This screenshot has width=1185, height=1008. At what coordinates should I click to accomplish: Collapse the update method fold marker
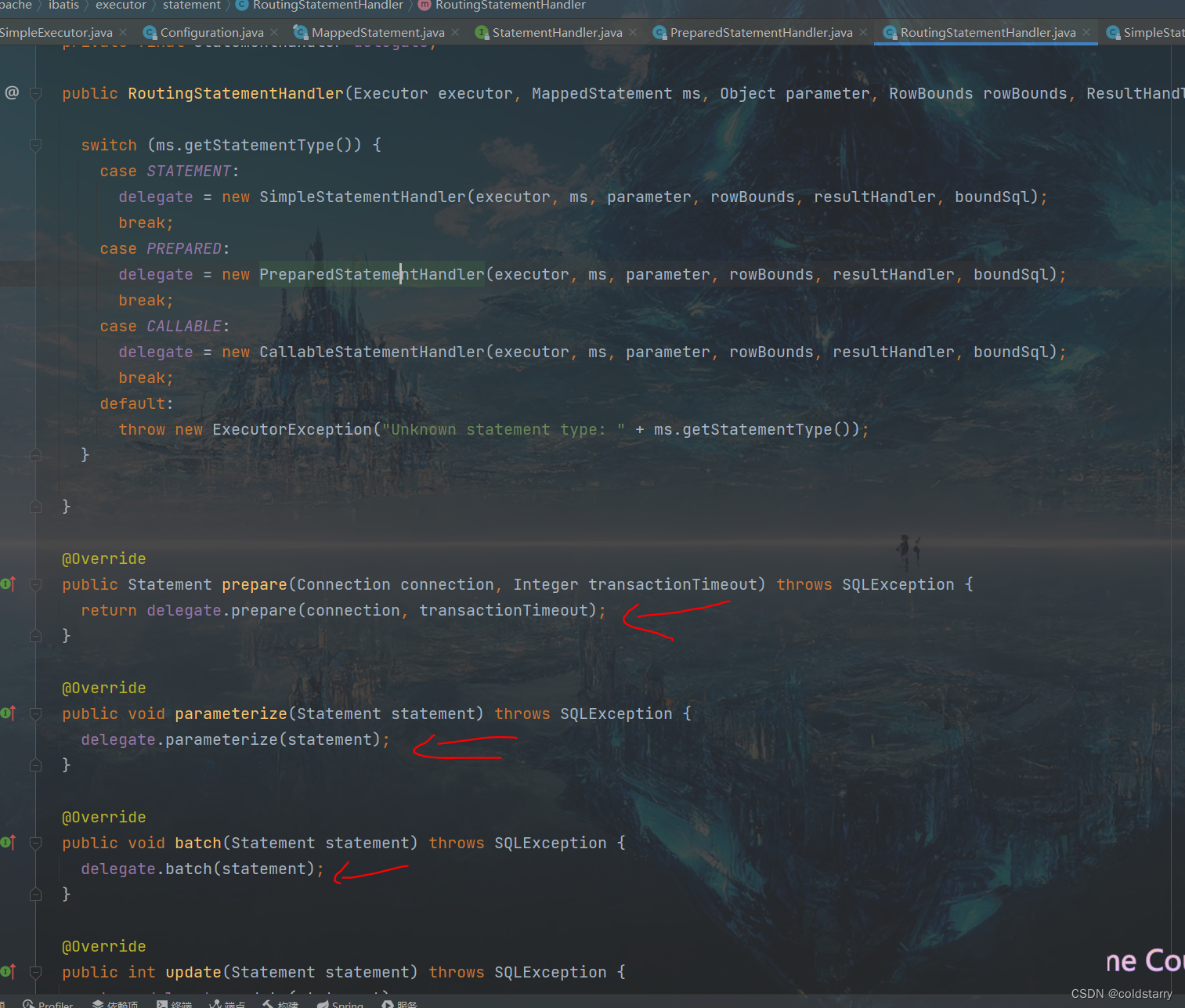click(35, 972)
